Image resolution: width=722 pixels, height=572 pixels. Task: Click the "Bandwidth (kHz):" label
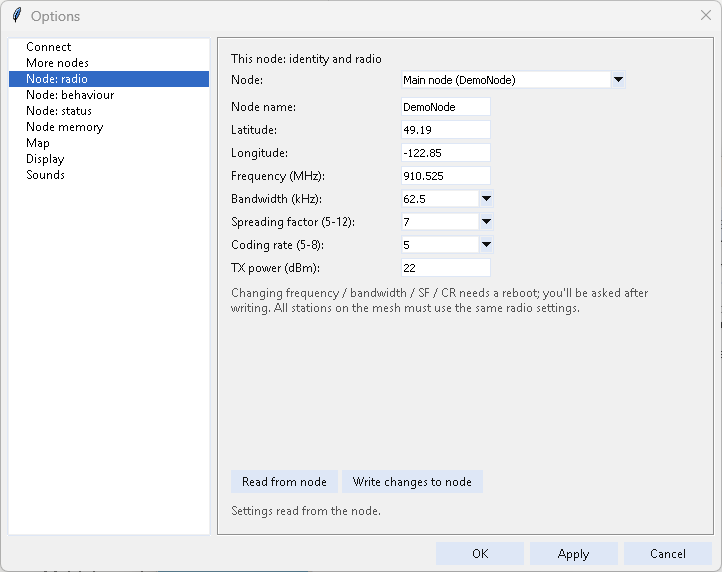[x=276, y=199]
